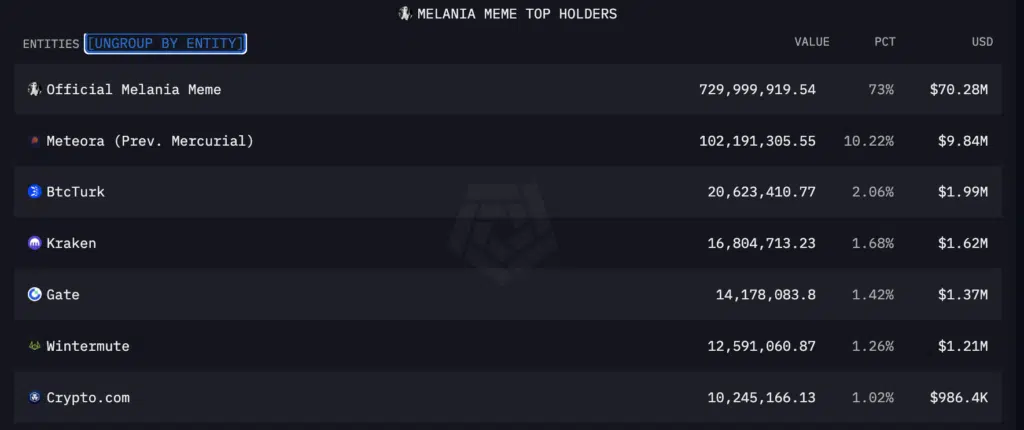
Task: Open the Meteora (Prev. Mercurial) link
Action: [x=150, y=141]
